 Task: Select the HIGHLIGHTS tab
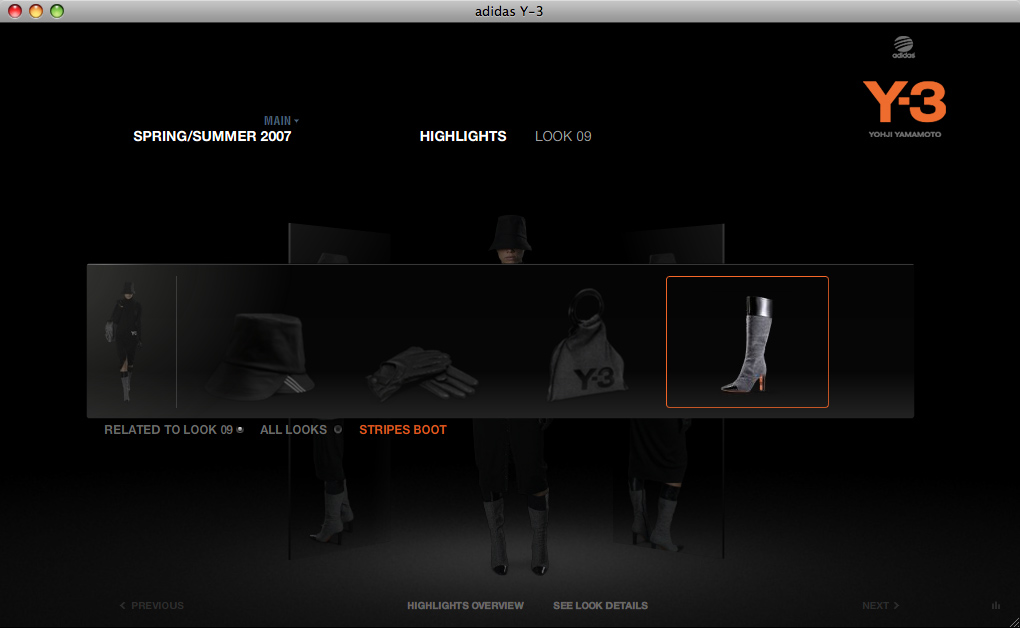(x=463, y=136)
